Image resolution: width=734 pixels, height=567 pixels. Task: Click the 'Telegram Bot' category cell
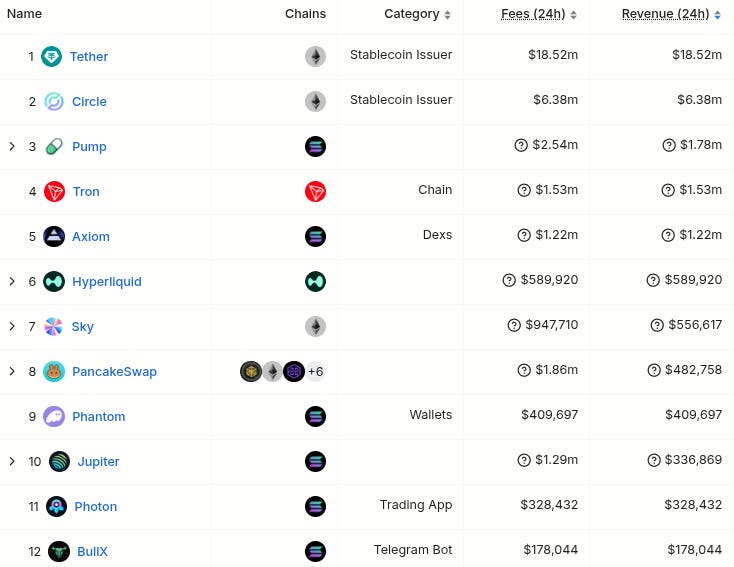point(413,550)
